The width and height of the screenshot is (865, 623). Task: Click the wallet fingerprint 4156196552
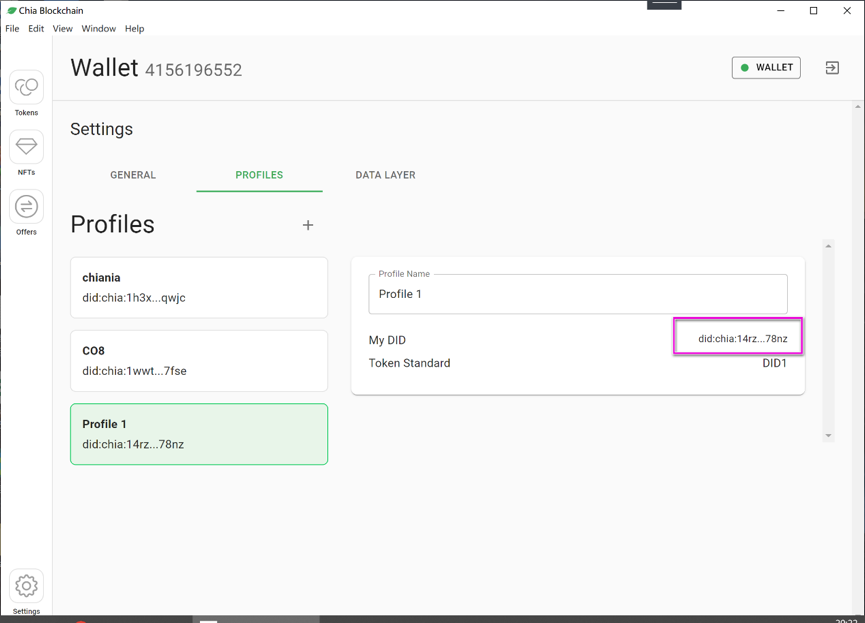click(194, 70)
